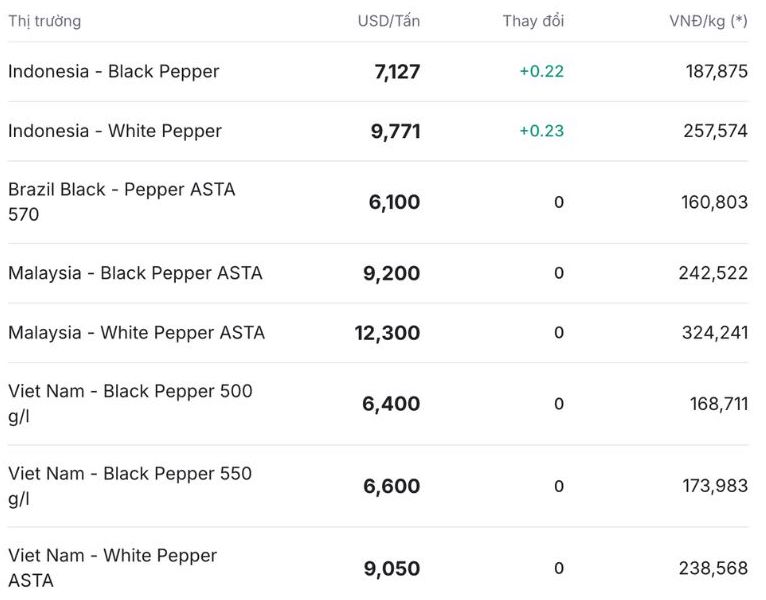
Task: Select Viet Nam - Black Pepper 550 g/l
Action: pos(130,485)
